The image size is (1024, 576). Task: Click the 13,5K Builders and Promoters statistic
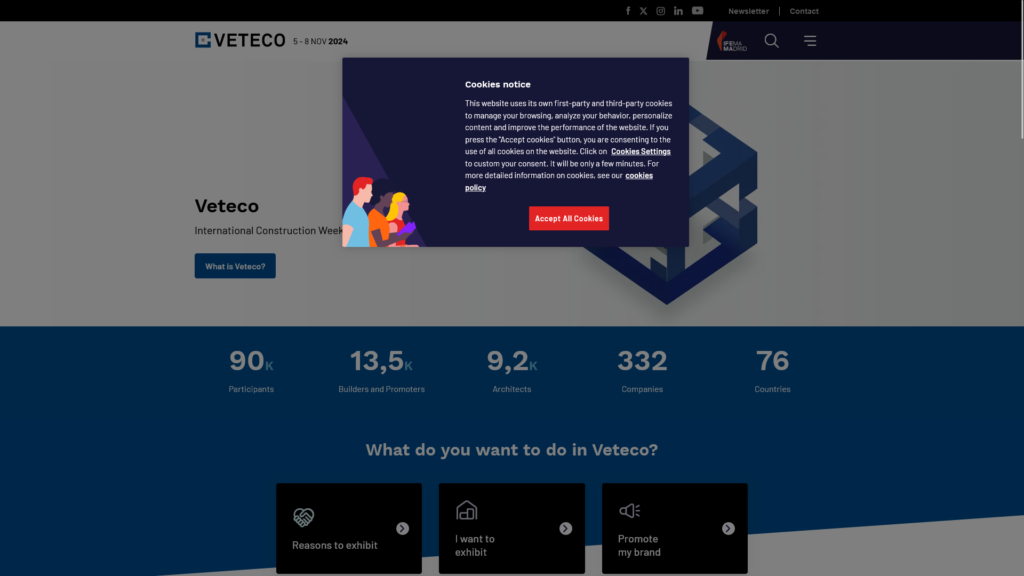tap(381, 370)
